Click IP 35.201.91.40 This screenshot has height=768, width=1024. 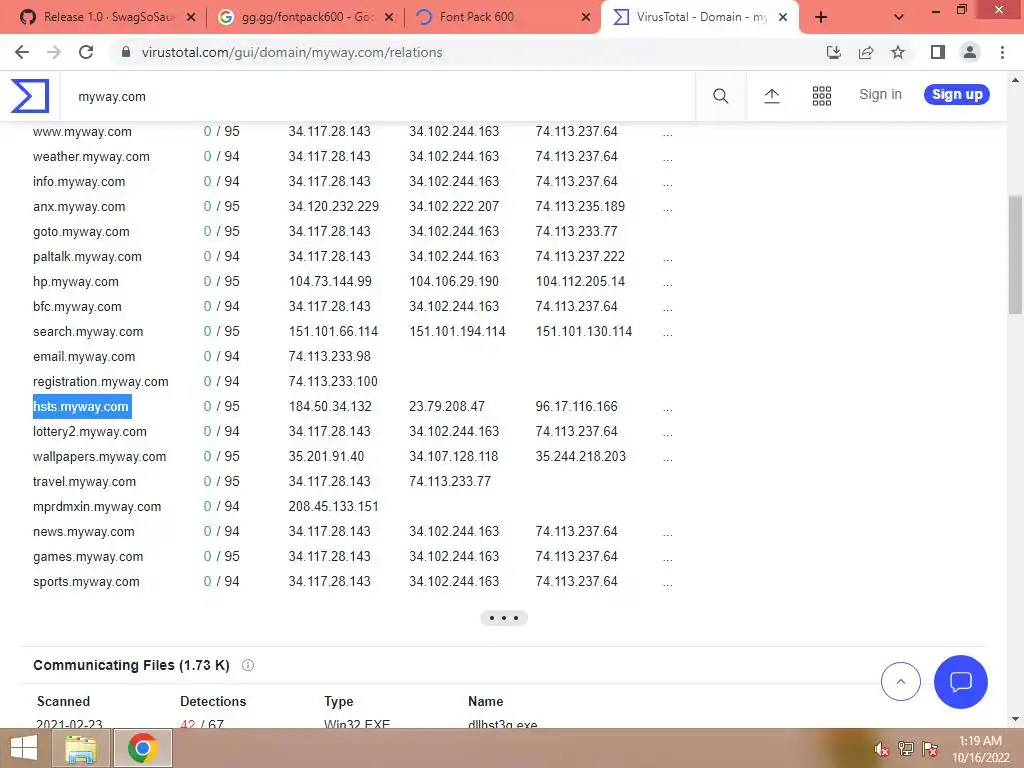[326, 456]
